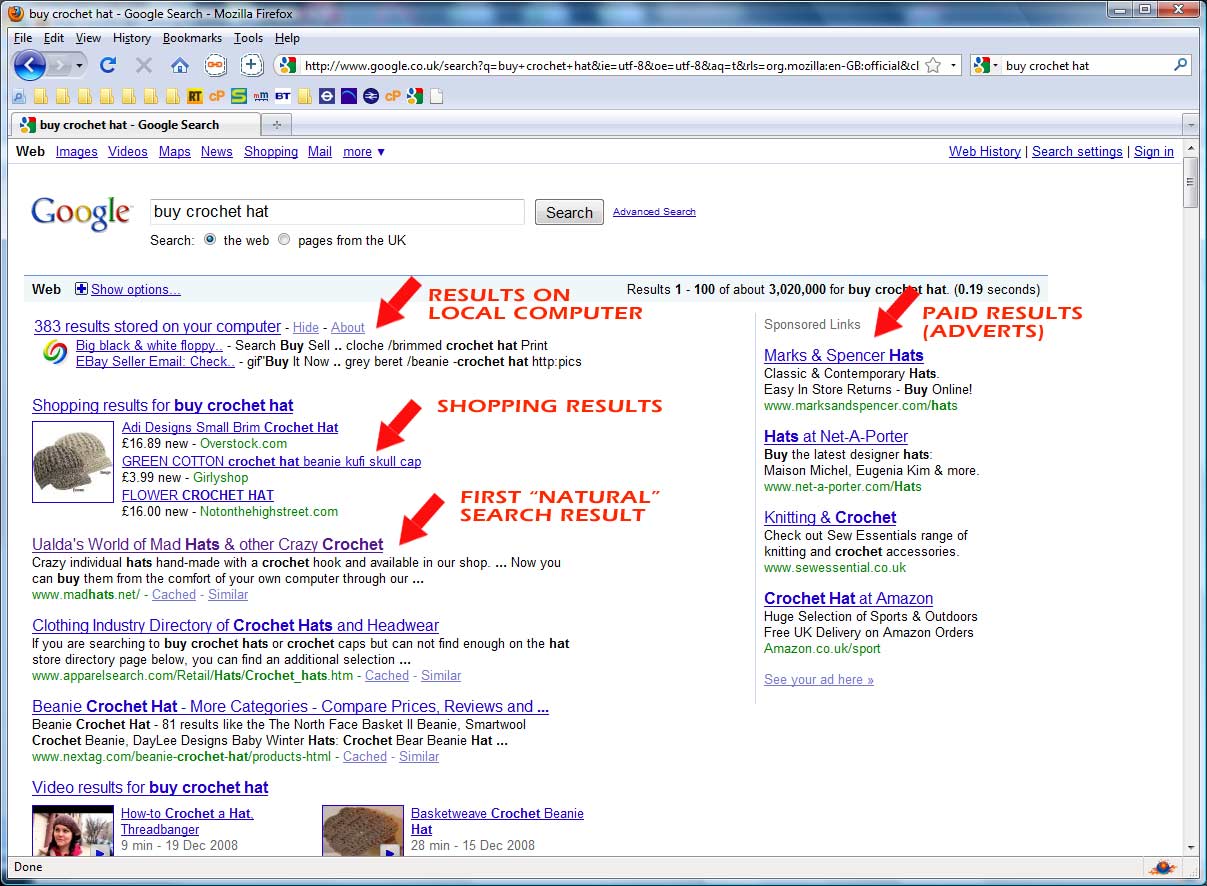Viewport: 1207px width, 886px height.
Task: Open the History menu
Action: [x=132, y=38]
